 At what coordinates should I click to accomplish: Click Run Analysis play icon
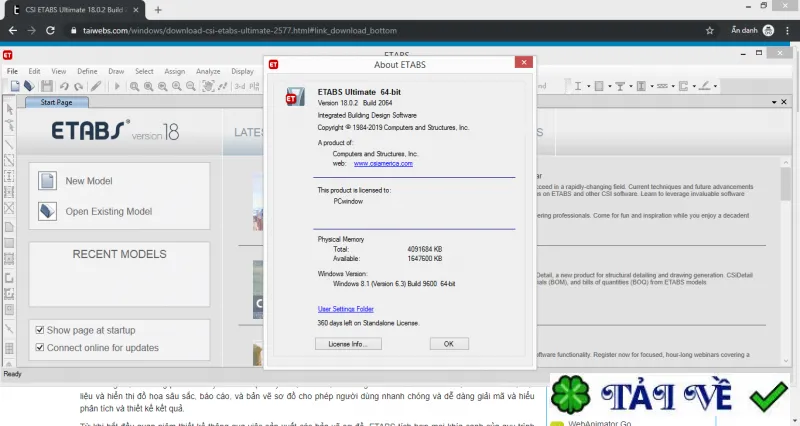click(x=117, y=86)
